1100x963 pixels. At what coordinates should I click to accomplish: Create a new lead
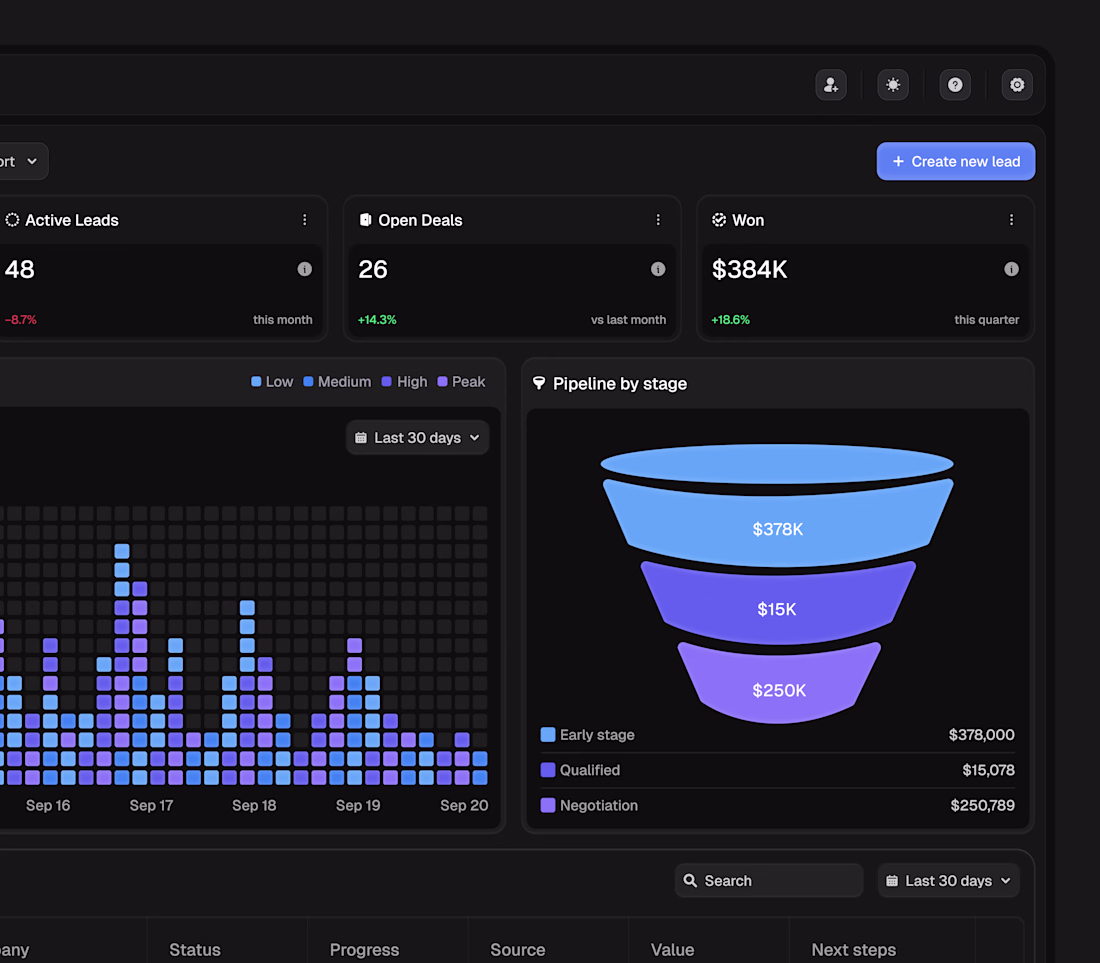pyautogui.click(x=955, y=161)
